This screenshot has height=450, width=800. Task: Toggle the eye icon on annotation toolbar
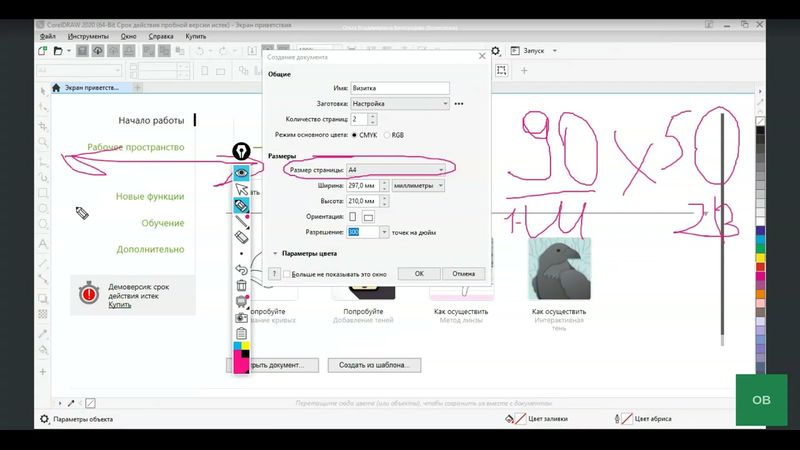241,173
